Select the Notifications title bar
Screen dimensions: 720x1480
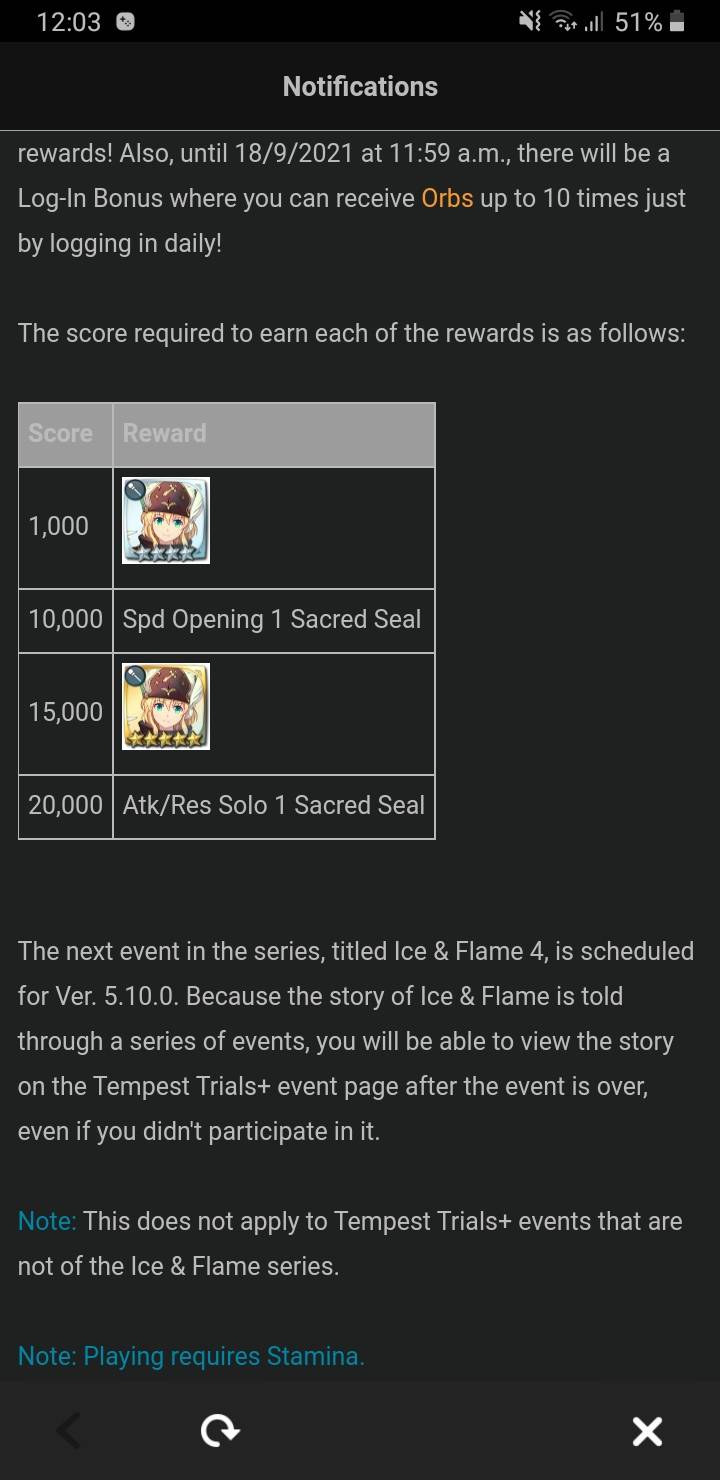tap(360, 86)
